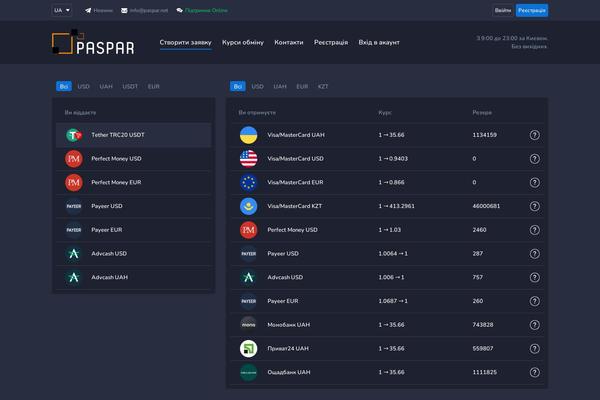The image size is (600, 400).
Task: Open help for Visa/MasterCard UAH row
Action: [x=535, y=135]
